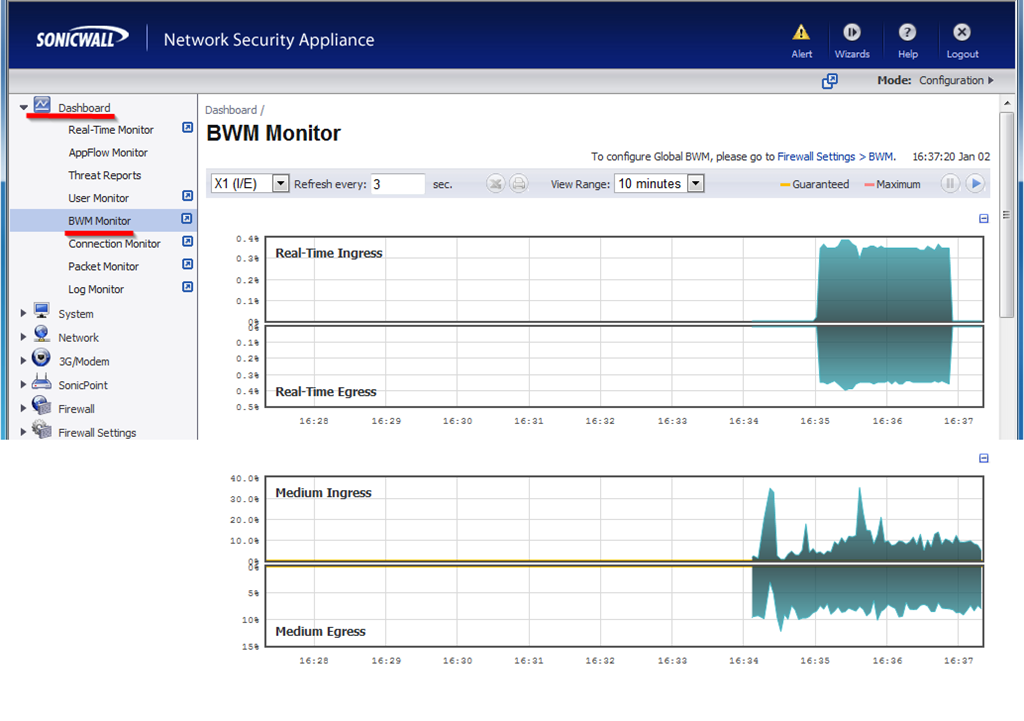Collapse the Real-Time graph panel
1024x721 pixels.
(x=984, y=219)
